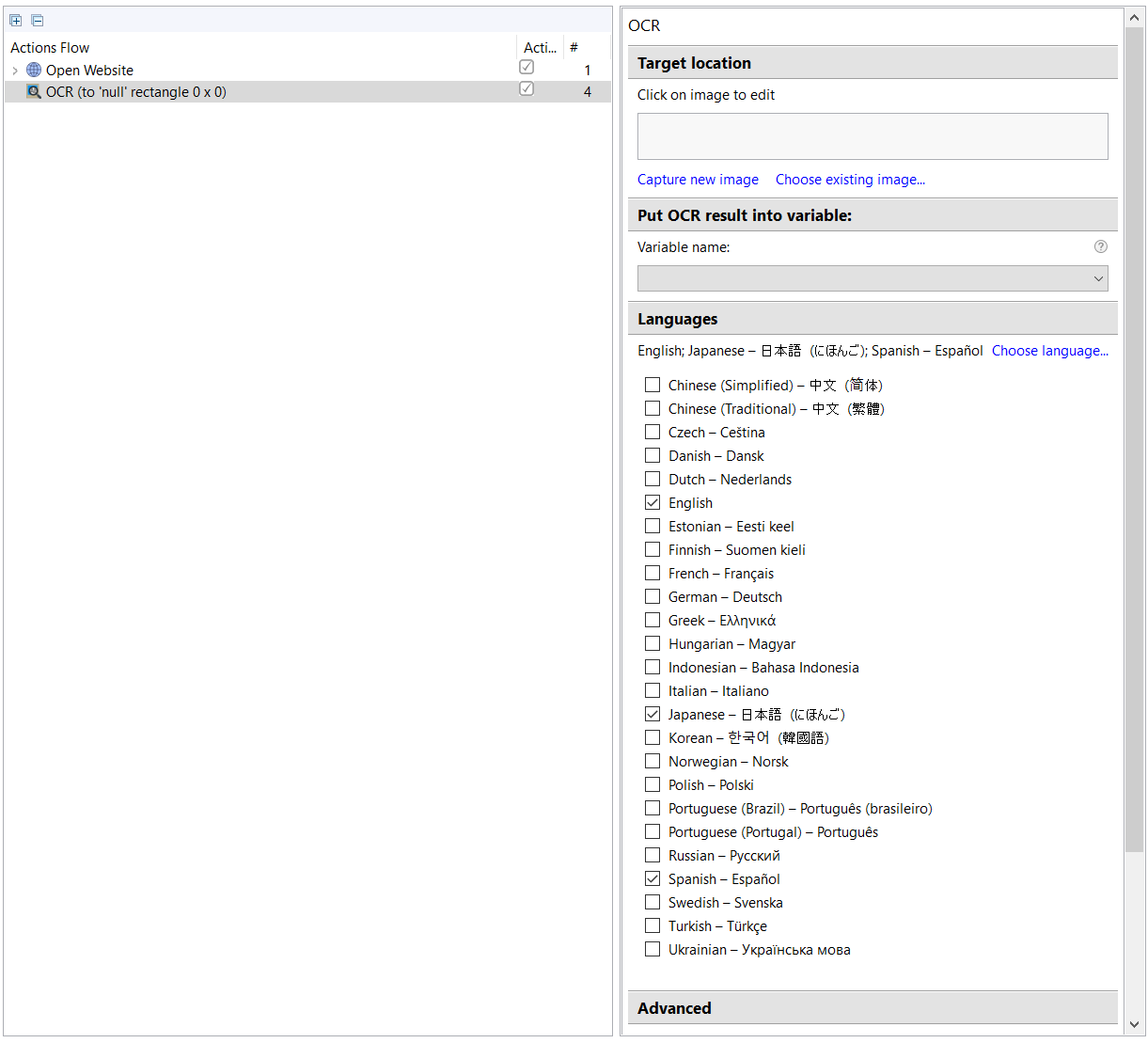
Task: Click the expand all actions icon
Action: coord(16,20)
